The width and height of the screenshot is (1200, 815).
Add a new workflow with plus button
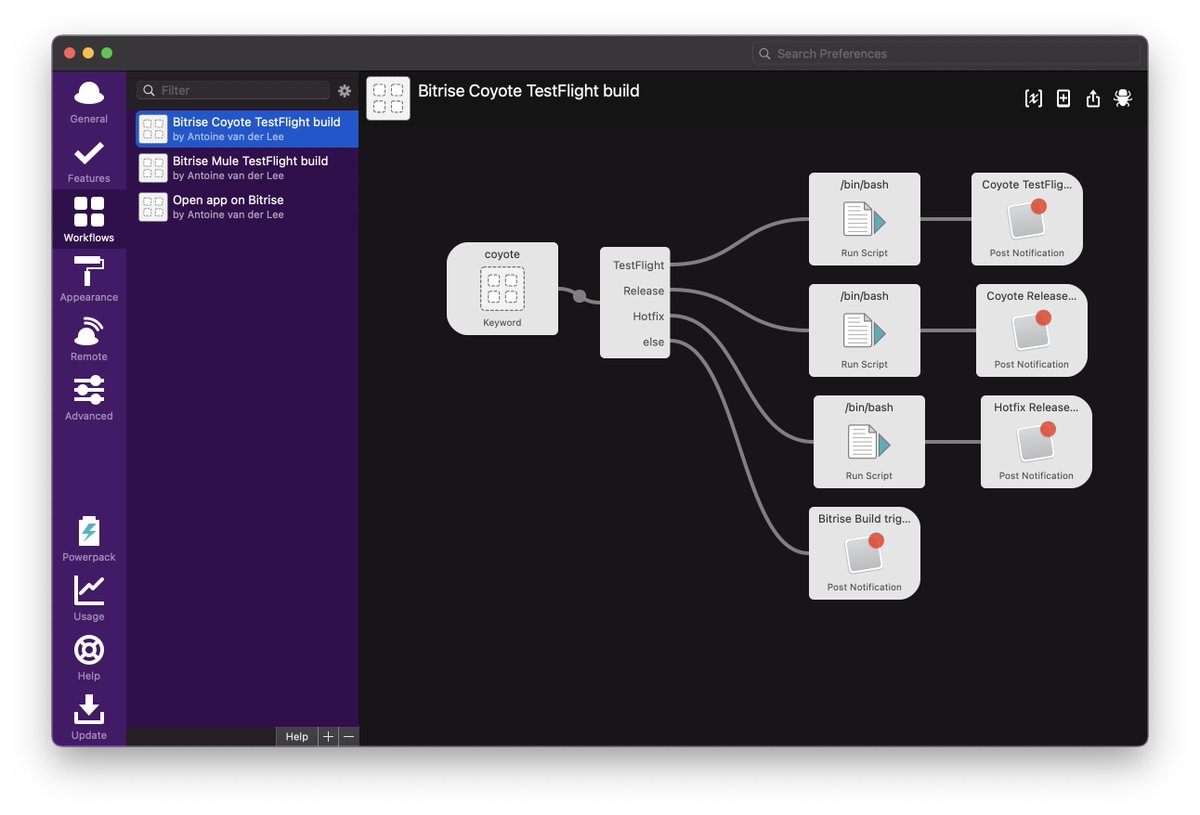pyautogui.click(x=328, y=736)
